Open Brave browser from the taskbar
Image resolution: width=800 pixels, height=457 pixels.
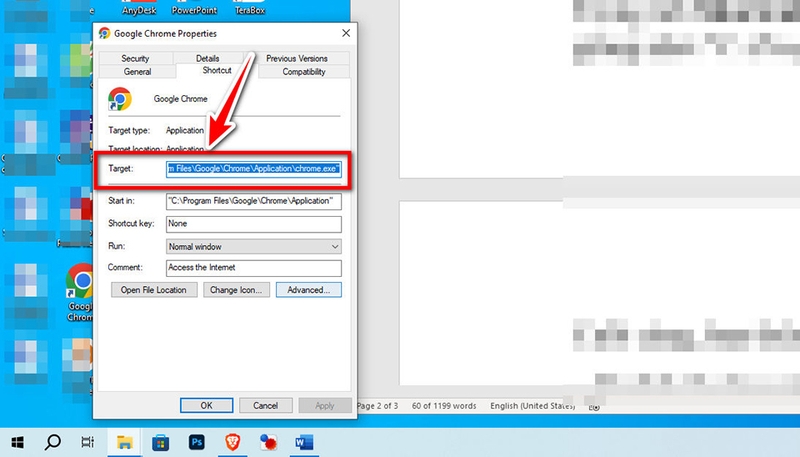pyautogui.click(x=233, y=442)
